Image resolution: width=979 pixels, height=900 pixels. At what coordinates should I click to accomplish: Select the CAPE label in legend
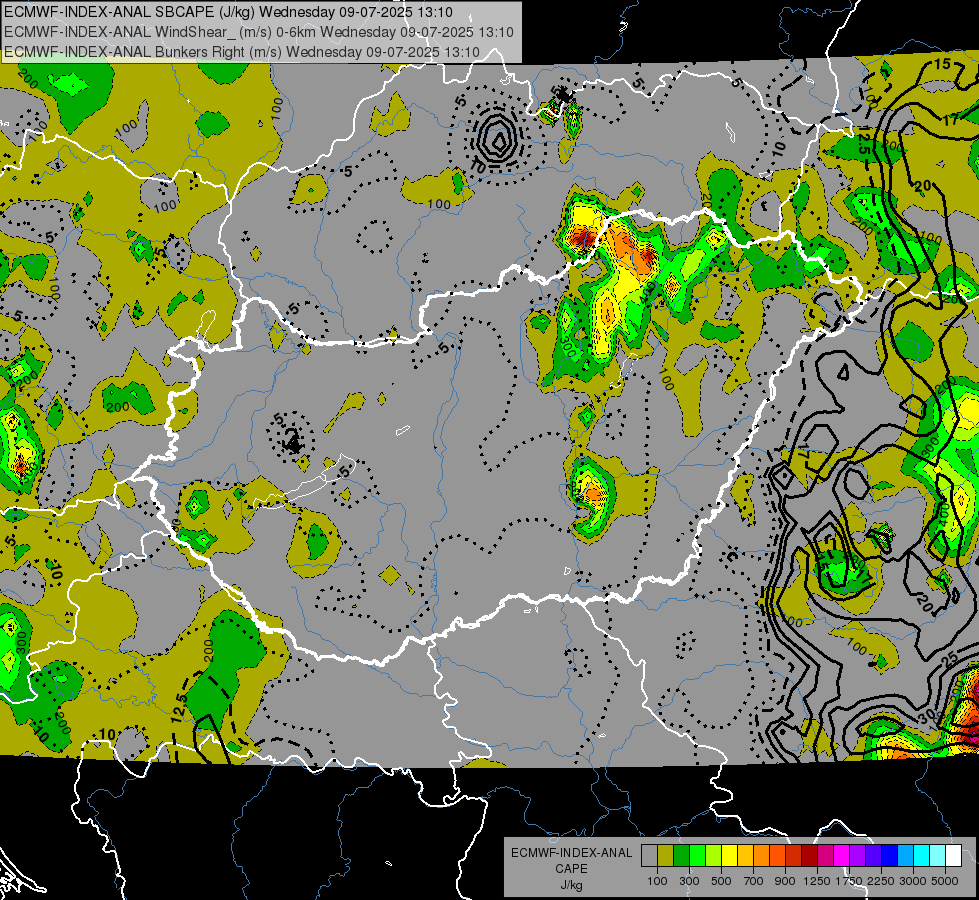[571, 869]
